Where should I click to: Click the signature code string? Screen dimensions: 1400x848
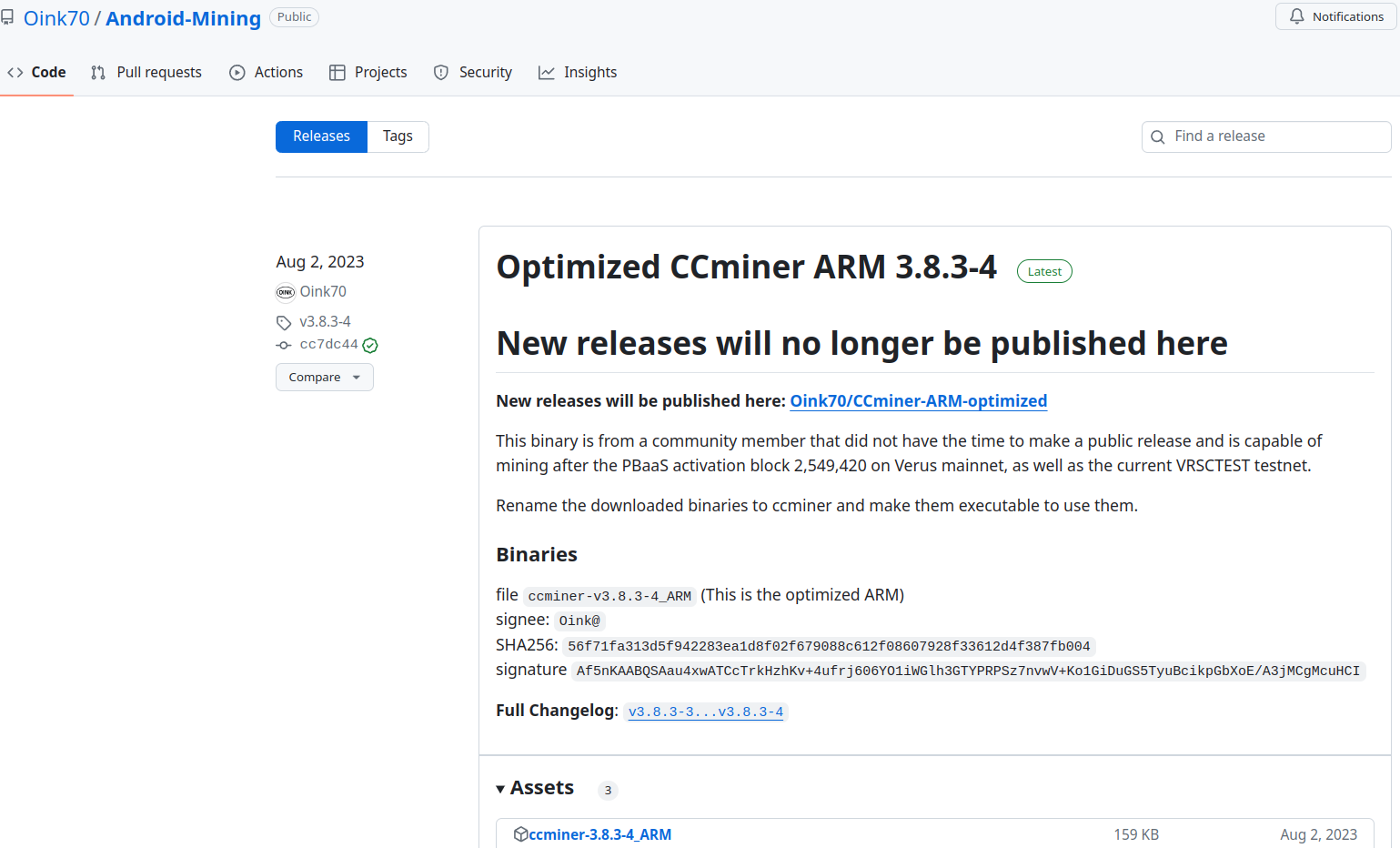[x=968, y=671]
